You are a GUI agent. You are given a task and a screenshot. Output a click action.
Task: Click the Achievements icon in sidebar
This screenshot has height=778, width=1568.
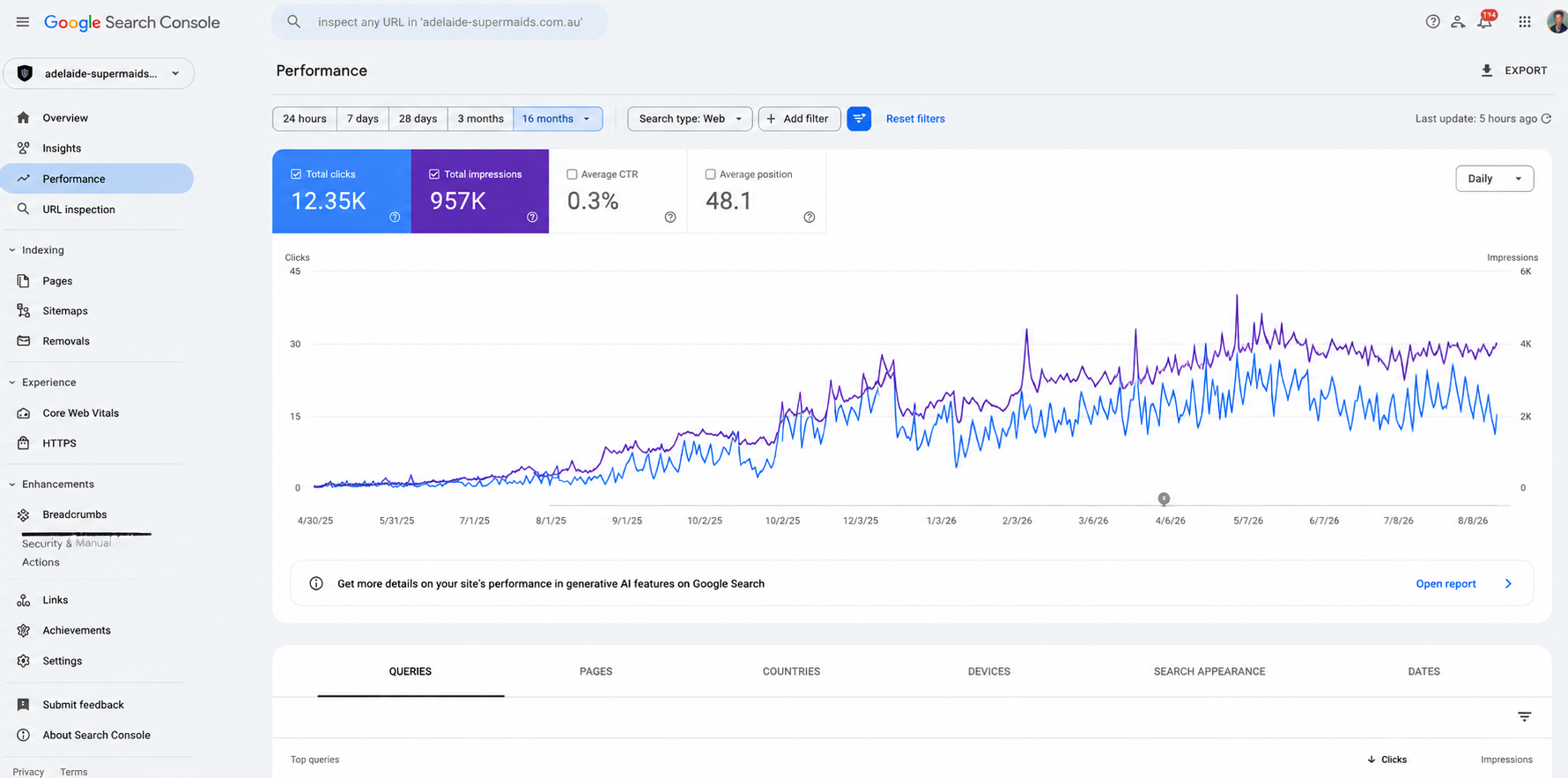[24, 631]
